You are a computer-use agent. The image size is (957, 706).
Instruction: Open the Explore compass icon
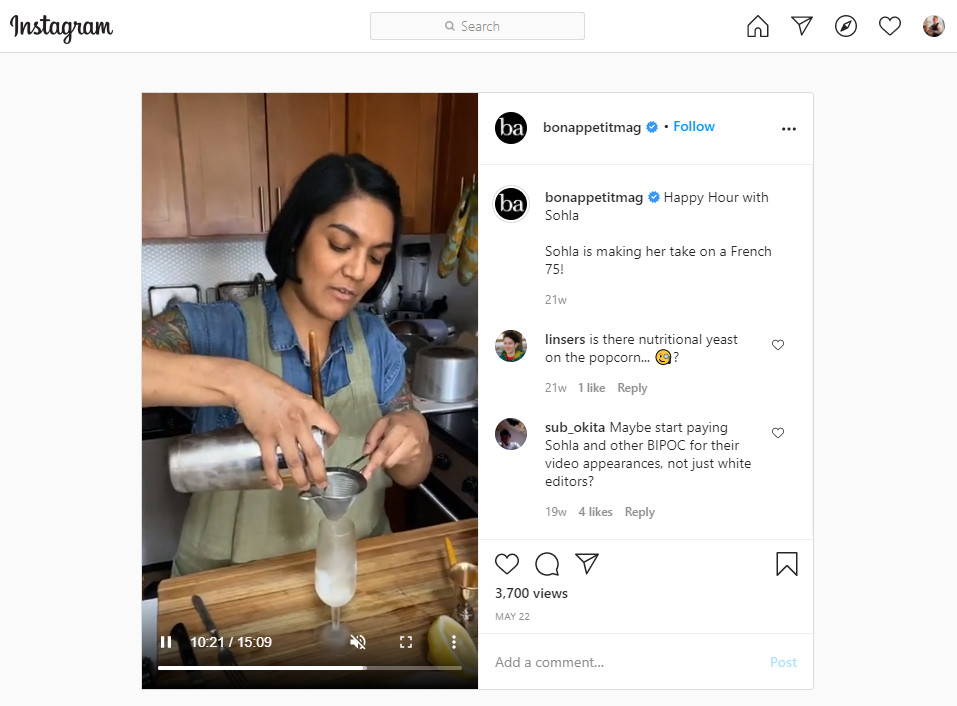coord(845,26)
